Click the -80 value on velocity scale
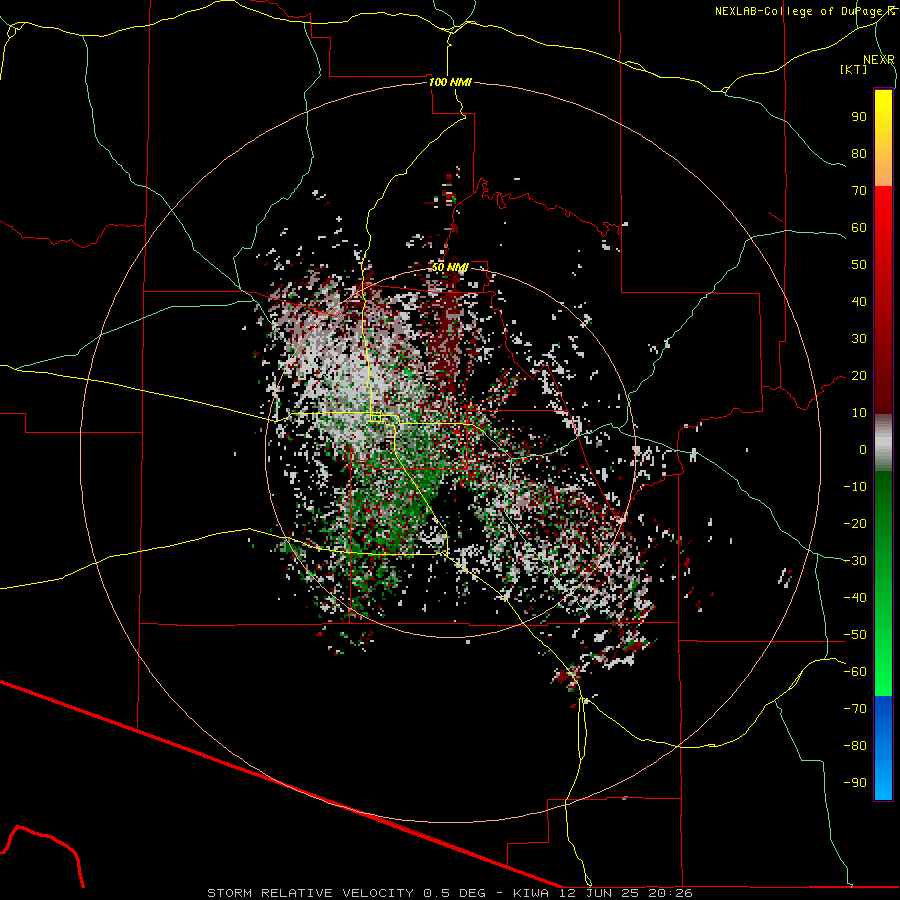This screenshot has height=900, width=900. coord(855,746)
